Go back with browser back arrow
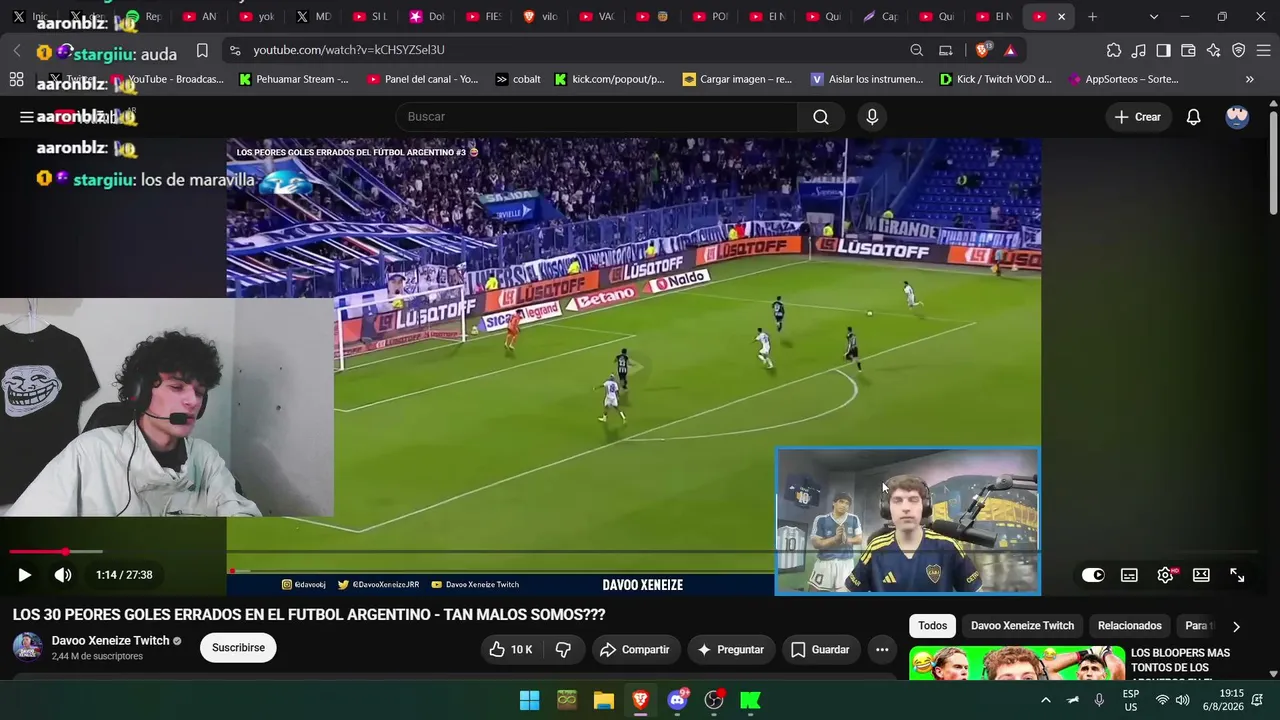1280x720 pixels. (17, 50)
